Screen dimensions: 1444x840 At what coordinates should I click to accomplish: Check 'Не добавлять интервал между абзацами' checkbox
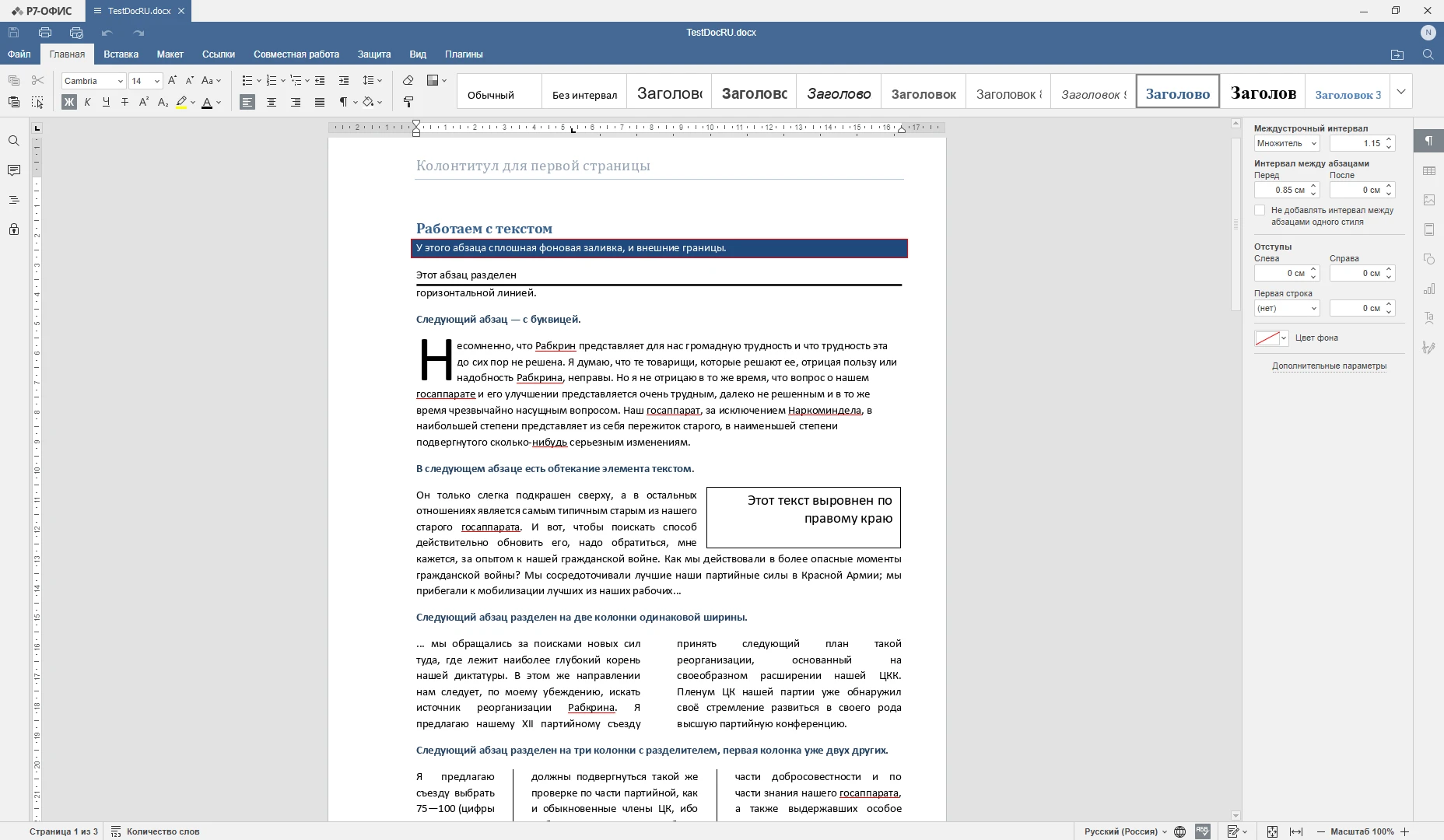point(1260,210)
